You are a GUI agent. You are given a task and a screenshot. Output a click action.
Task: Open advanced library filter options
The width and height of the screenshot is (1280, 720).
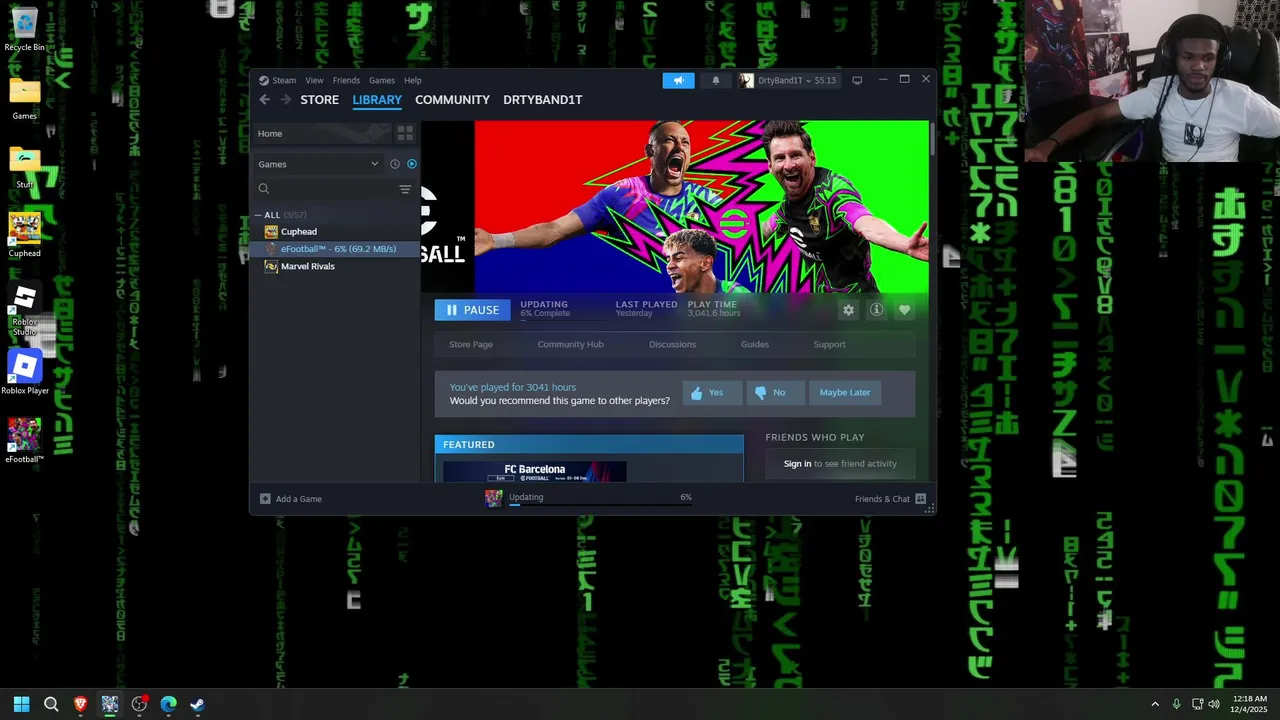pos(405,189)
